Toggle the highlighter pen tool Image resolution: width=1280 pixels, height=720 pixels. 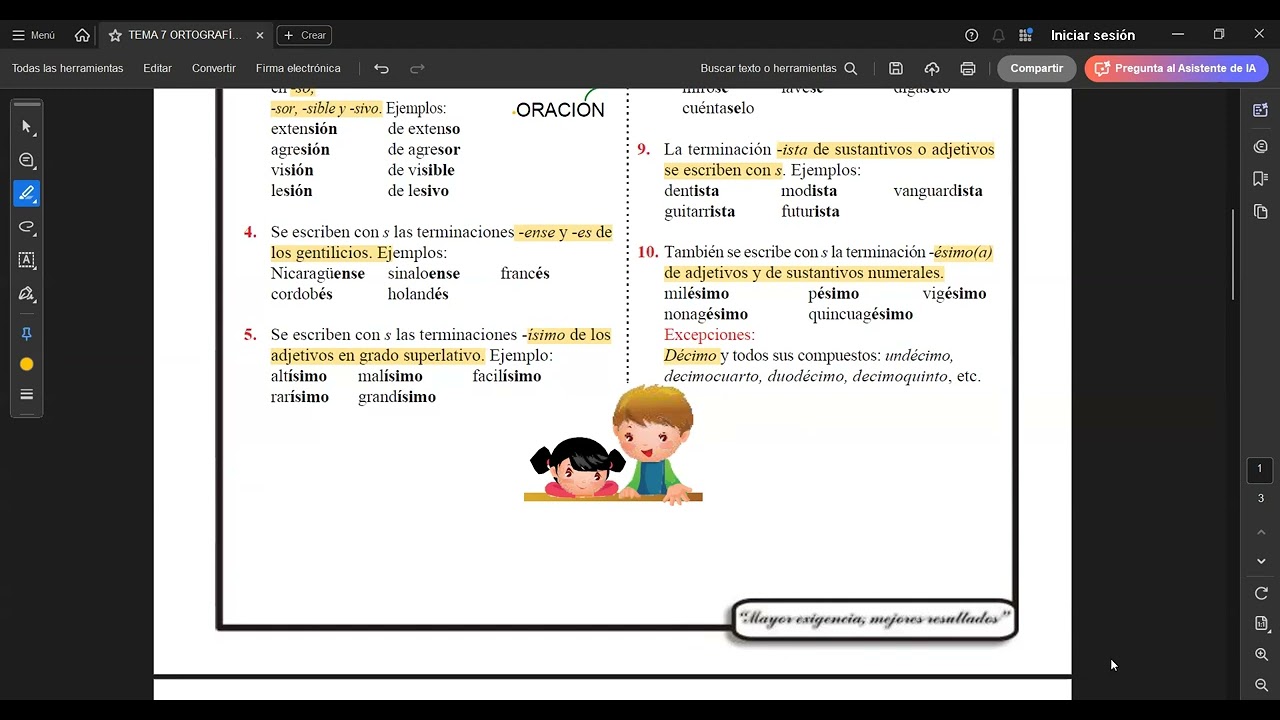[27, 193]
